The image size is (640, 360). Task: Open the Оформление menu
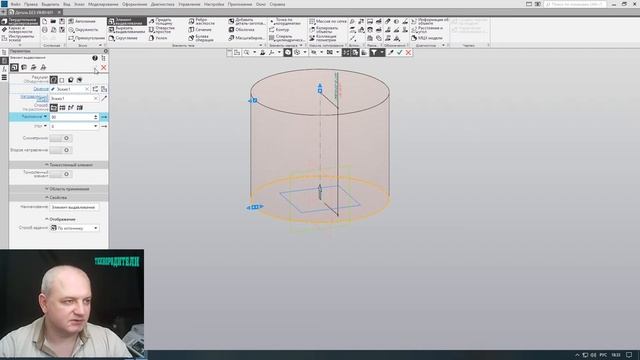[134, 4]
